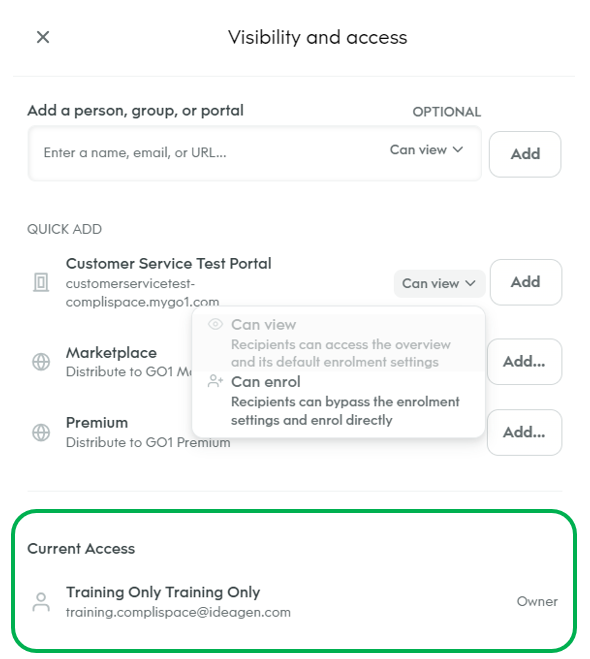Select the Can view permission option

point(338,342)
